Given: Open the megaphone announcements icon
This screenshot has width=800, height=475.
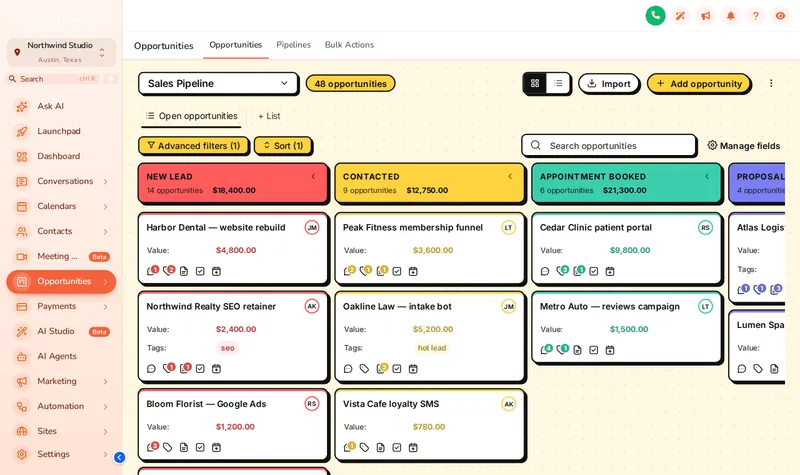Looking at the screenshot, I should click(x=706, y=16).
